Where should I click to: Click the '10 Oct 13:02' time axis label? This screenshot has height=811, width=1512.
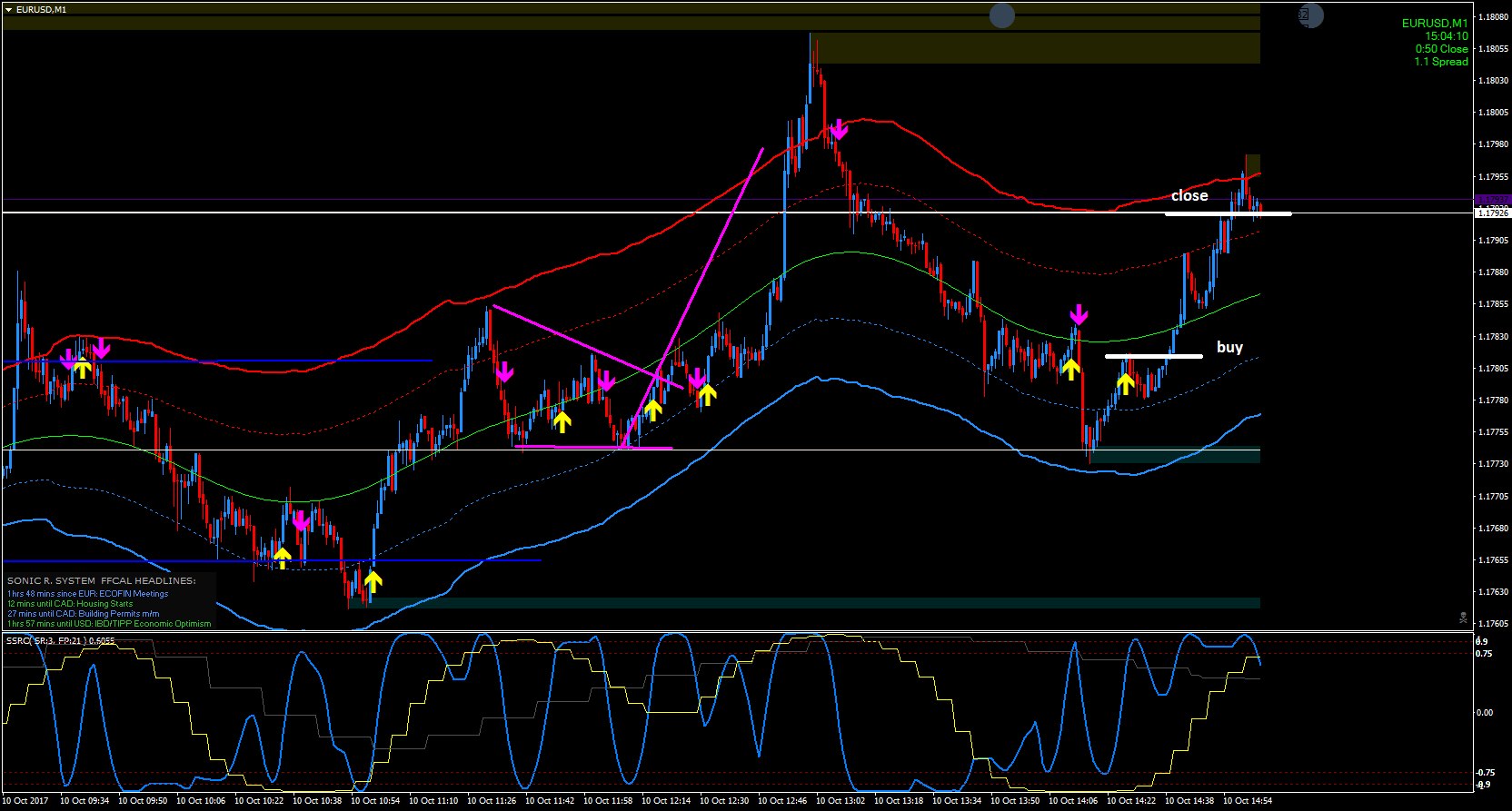(841, 801)
